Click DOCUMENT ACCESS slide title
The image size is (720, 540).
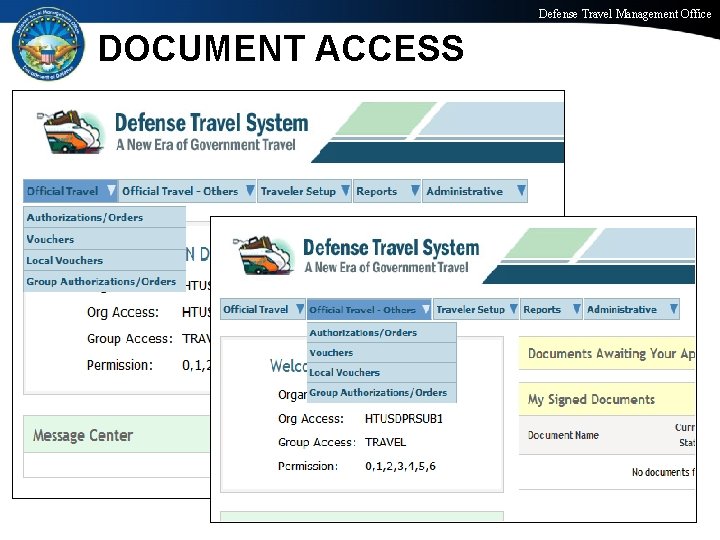pos(281,48)
